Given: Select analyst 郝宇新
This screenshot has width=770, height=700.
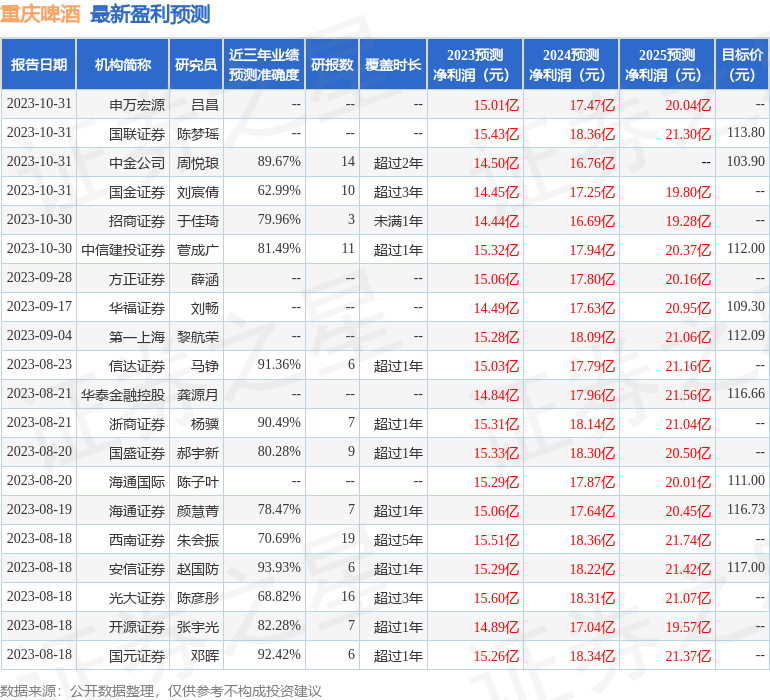Looking at the screenshot, I should (x=198, y=453).
